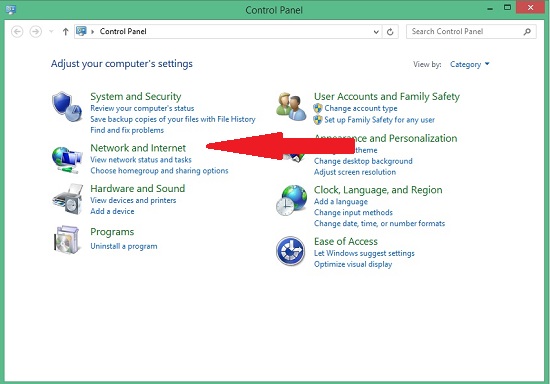
Task: Click Review your computer's status
Action: 142,108
